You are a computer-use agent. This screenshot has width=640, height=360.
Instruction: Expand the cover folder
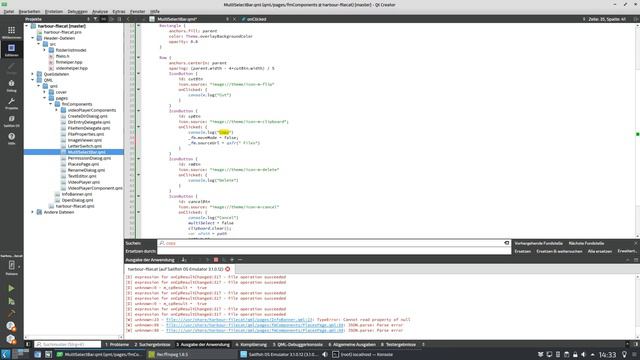pyautogui.click(x=45, y=92)
